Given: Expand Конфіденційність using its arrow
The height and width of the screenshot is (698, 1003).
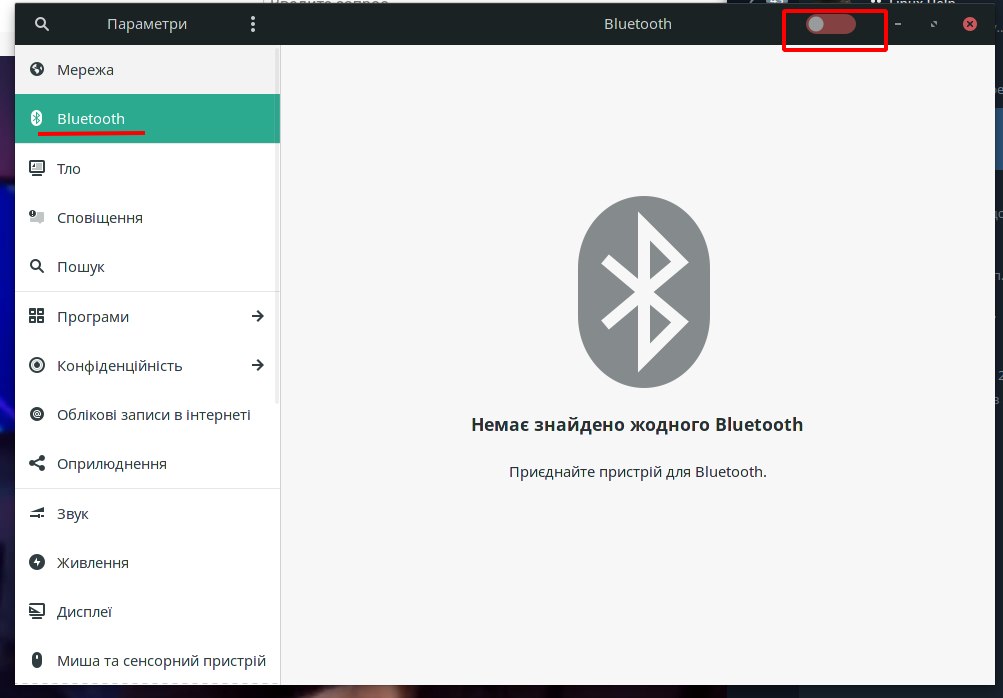Looking at the screenshot, I should pos(258,365).
